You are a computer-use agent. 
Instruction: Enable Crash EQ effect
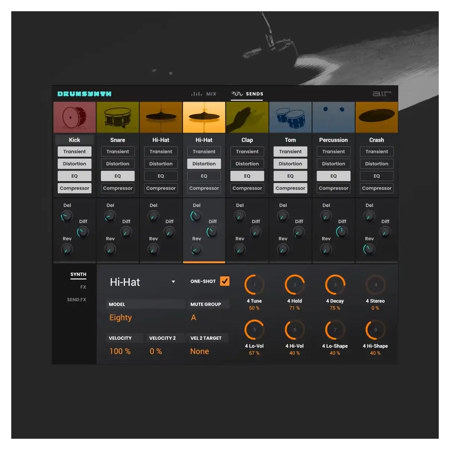coord(377,176)
